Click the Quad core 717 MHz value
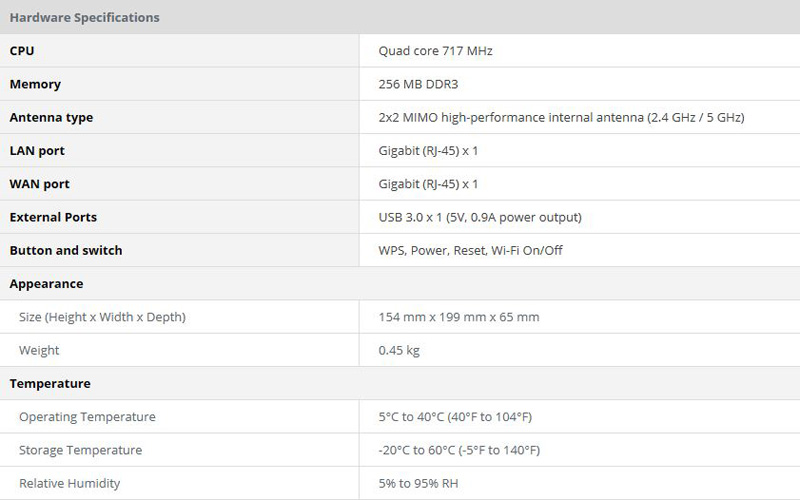The image size is (800, 500). click(x=435, y=51)
